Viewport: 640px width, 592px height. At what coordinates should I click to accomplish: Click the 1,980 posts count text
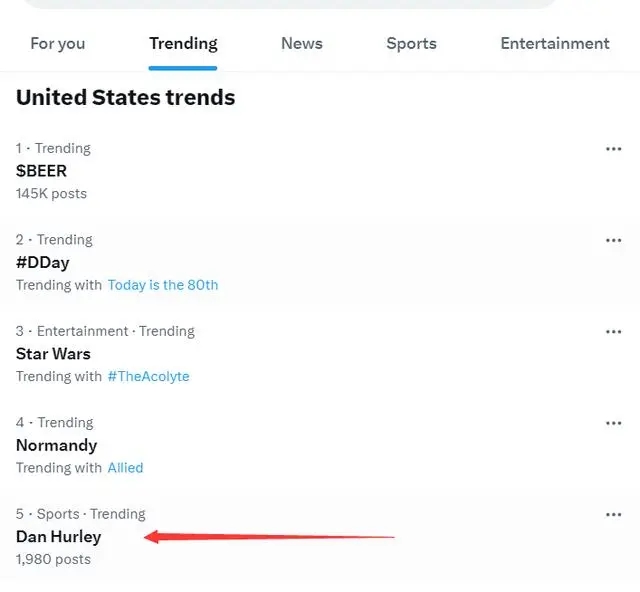coord(53,559)
